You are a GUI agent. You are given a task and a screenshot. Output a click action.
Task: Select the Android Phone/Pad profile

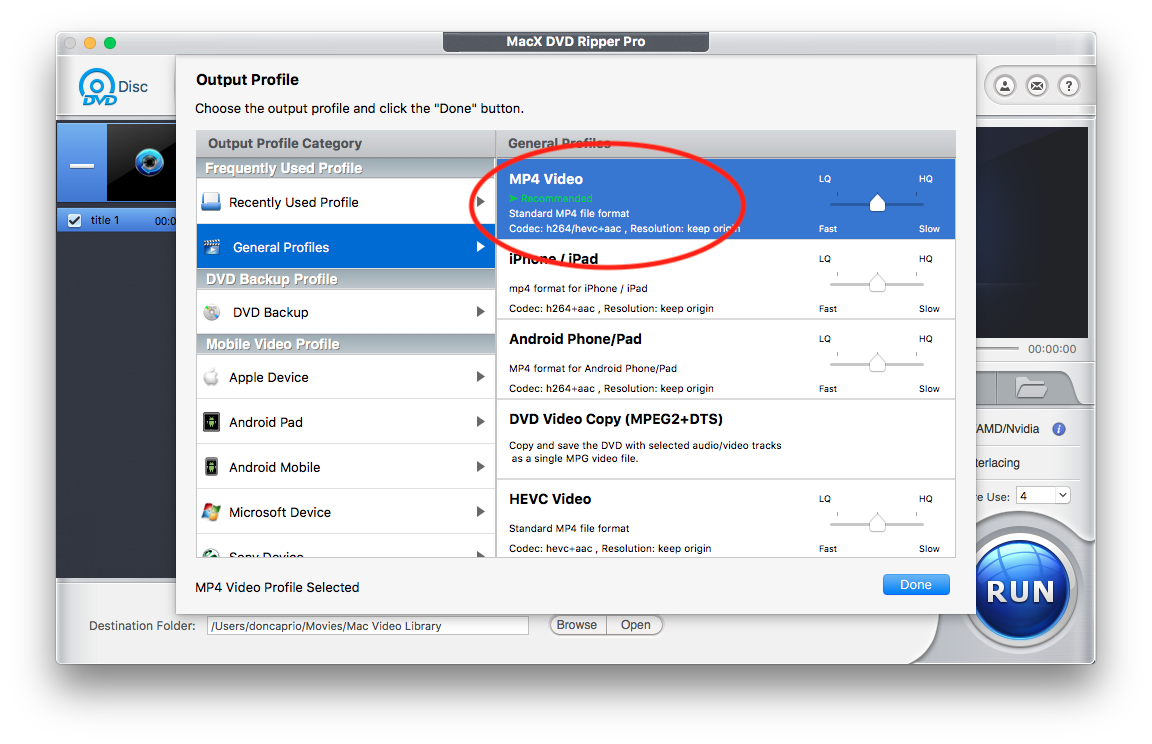click(x=726, y=359)
